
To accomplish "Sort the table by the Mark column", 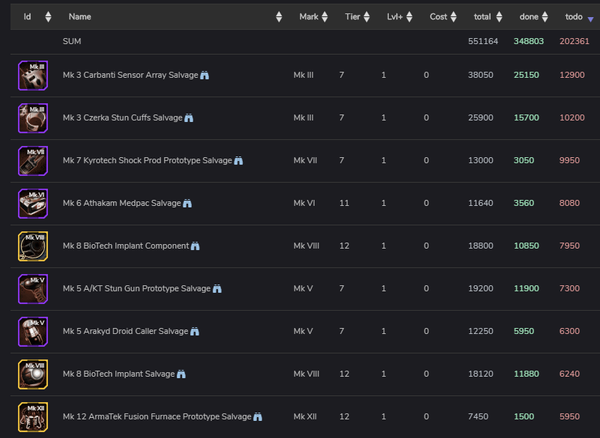I will (309, 17).
